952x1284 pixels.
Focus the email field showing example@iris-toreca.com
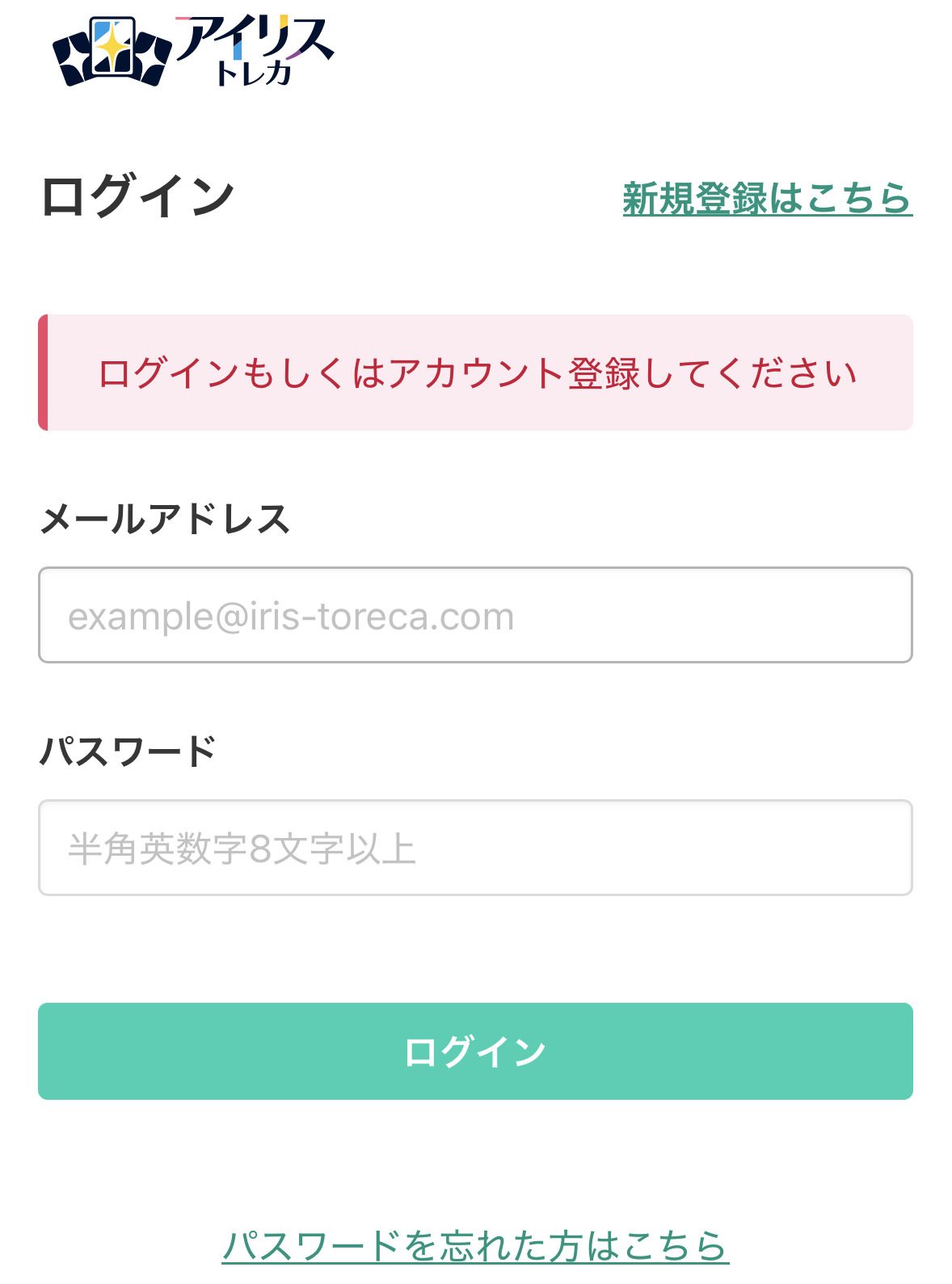coord(475,615)
